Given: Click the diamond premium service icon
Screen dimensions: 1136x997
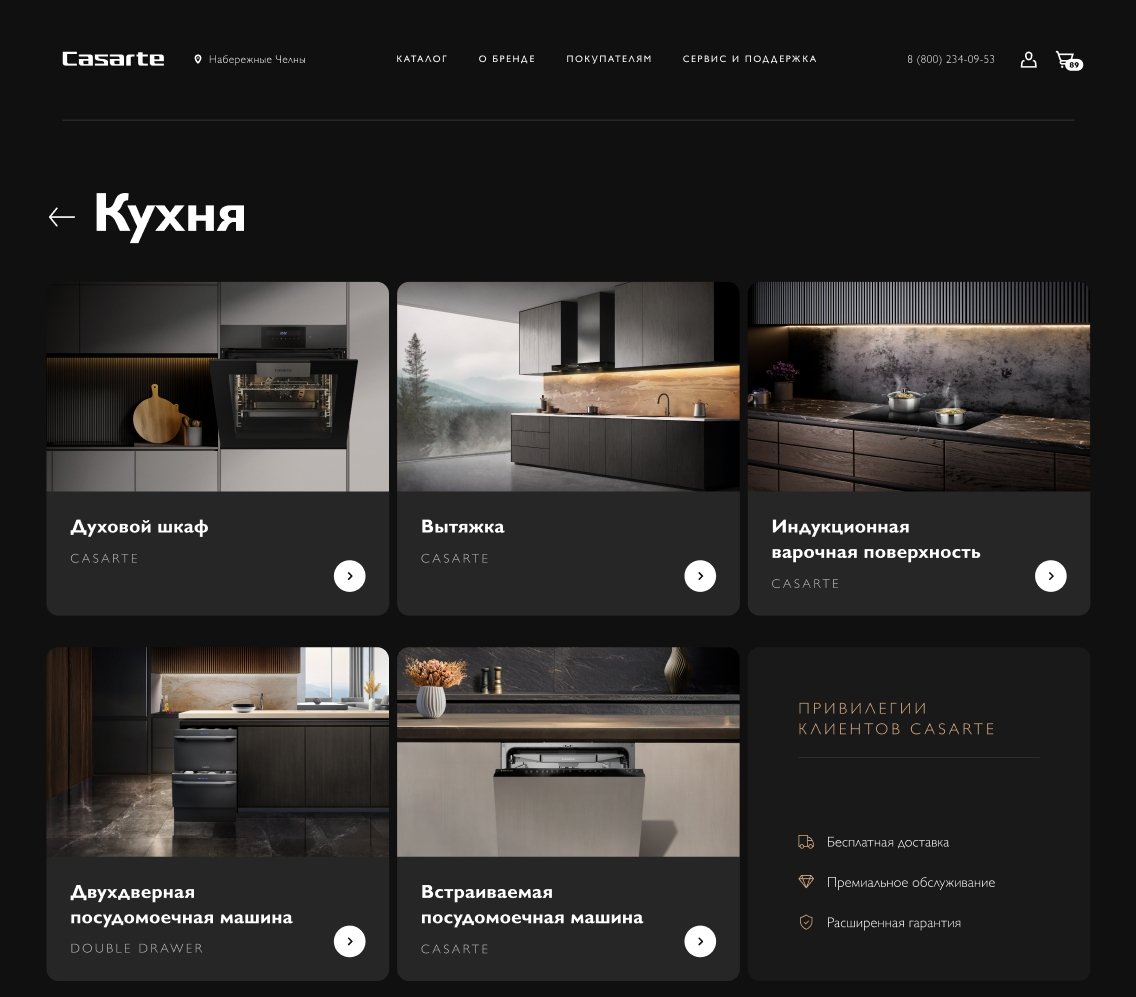Looking at the screenshot, I should point(806,882).
